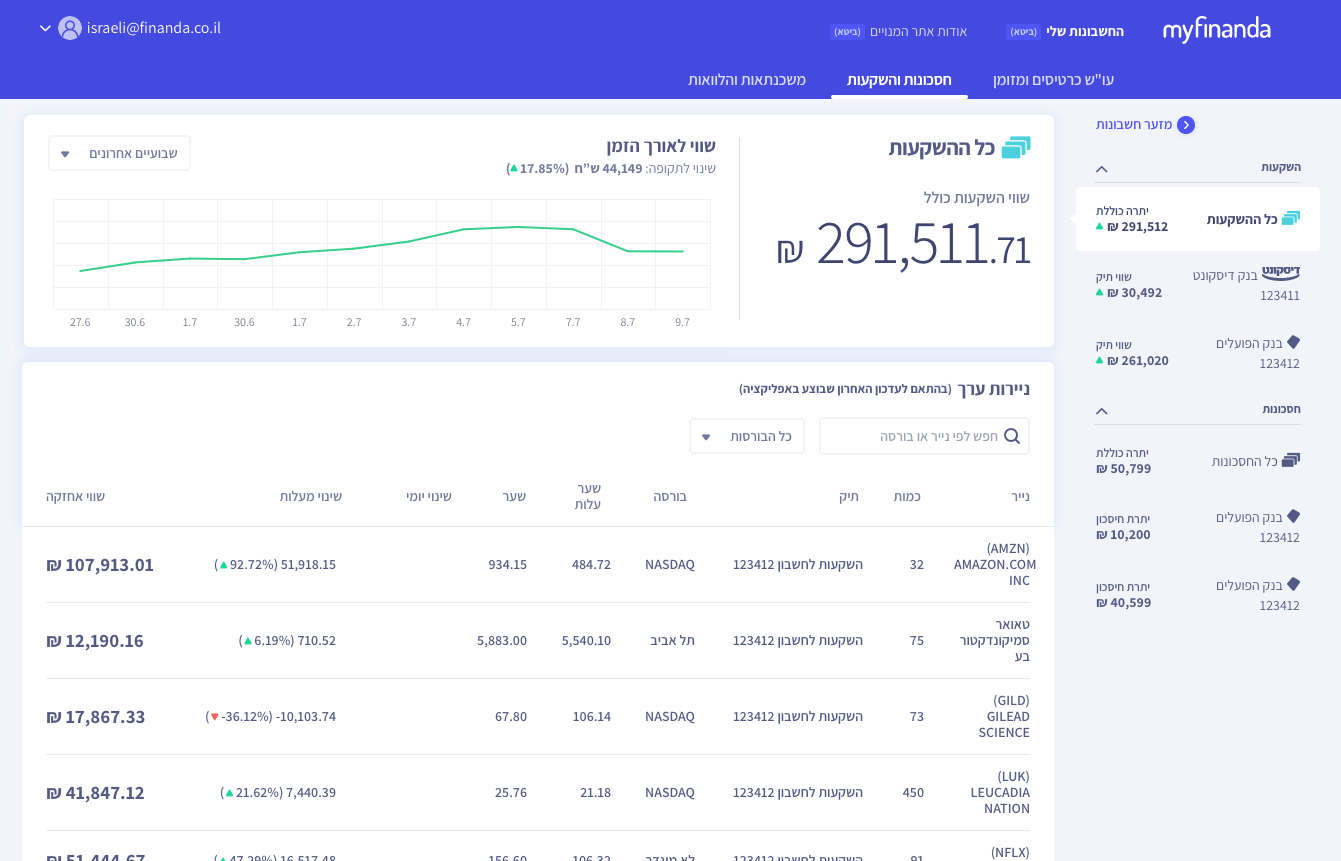
Task: Click Hapoalim diamond icon beside 10,200
Action: 1293,516
